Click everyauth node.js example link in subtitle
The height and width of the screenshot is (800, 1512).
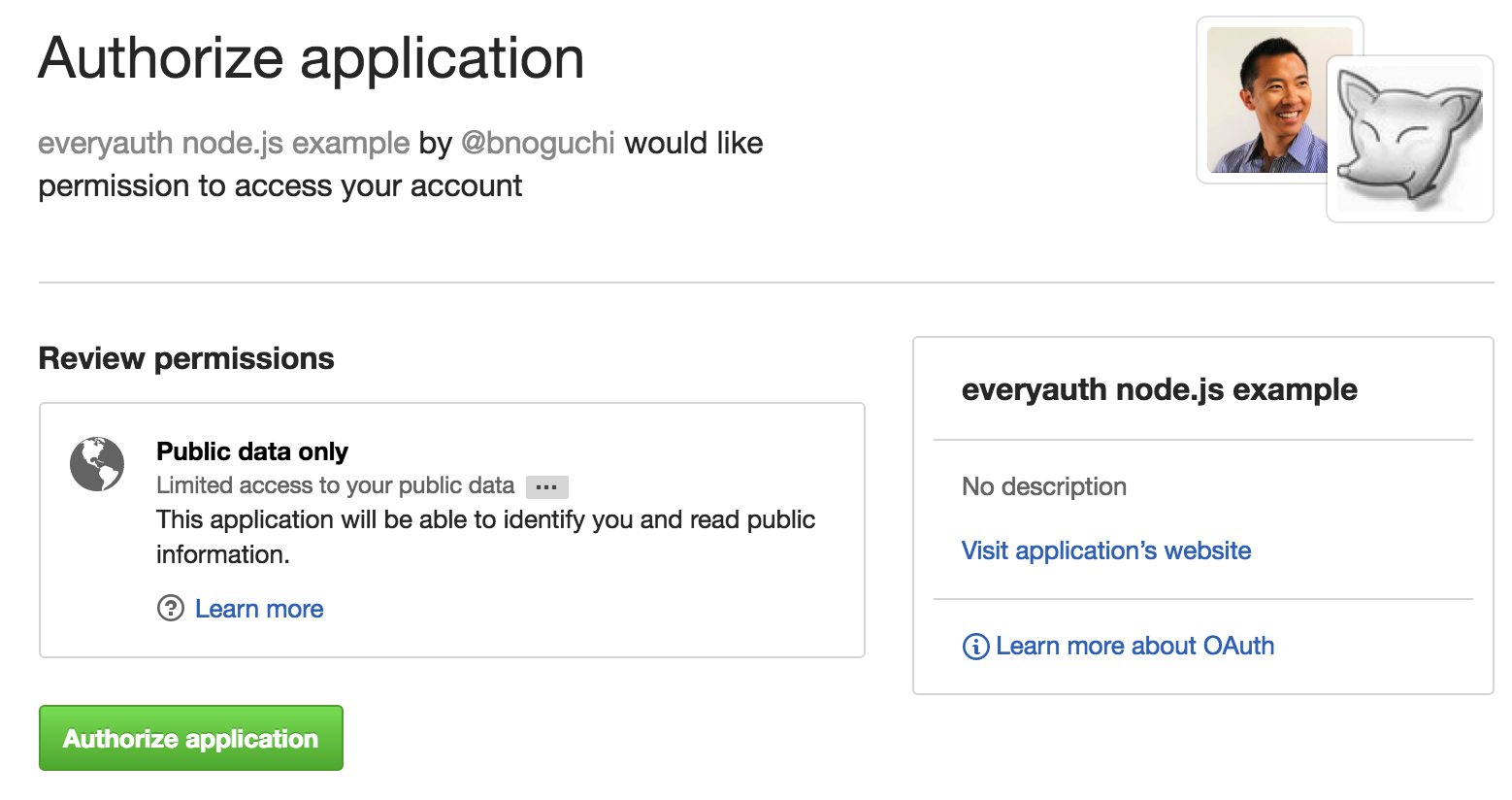[223, 143]
